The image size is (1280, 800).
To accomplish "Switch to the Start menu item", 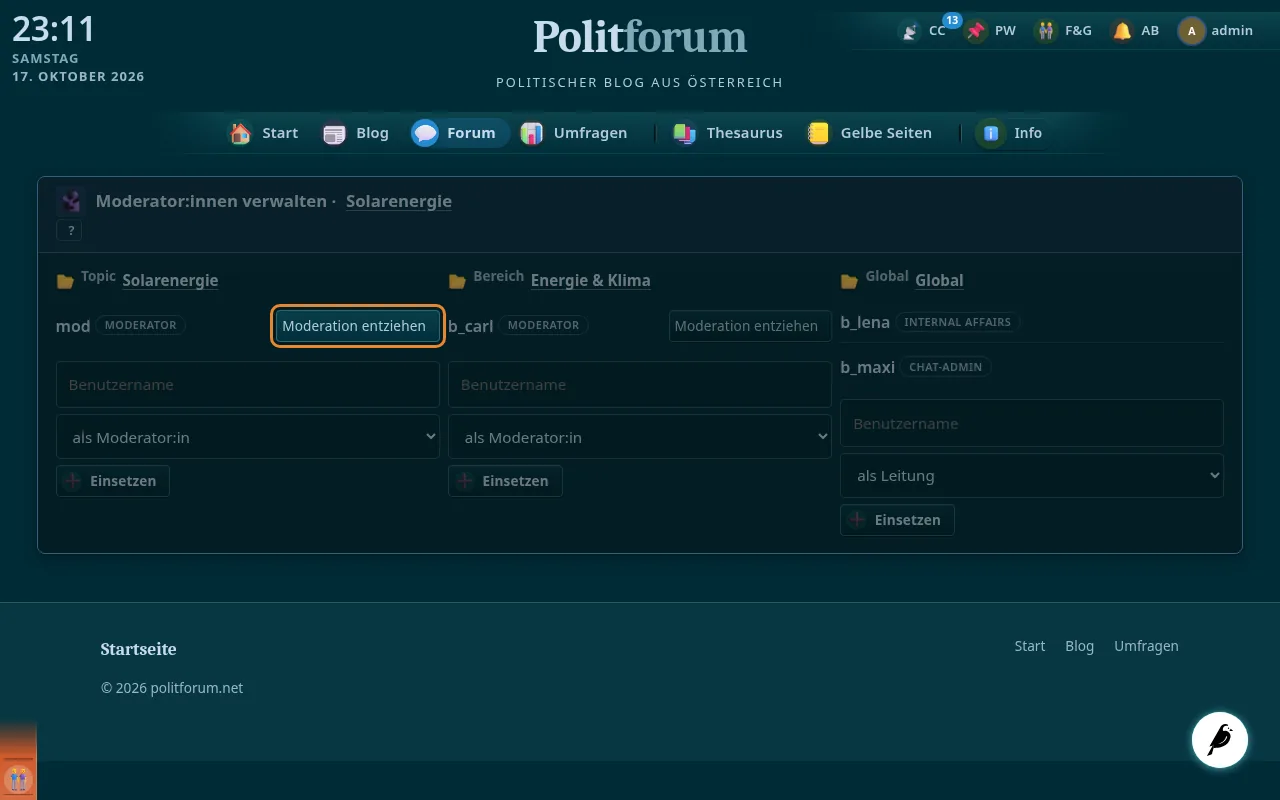I will (264, 133).
